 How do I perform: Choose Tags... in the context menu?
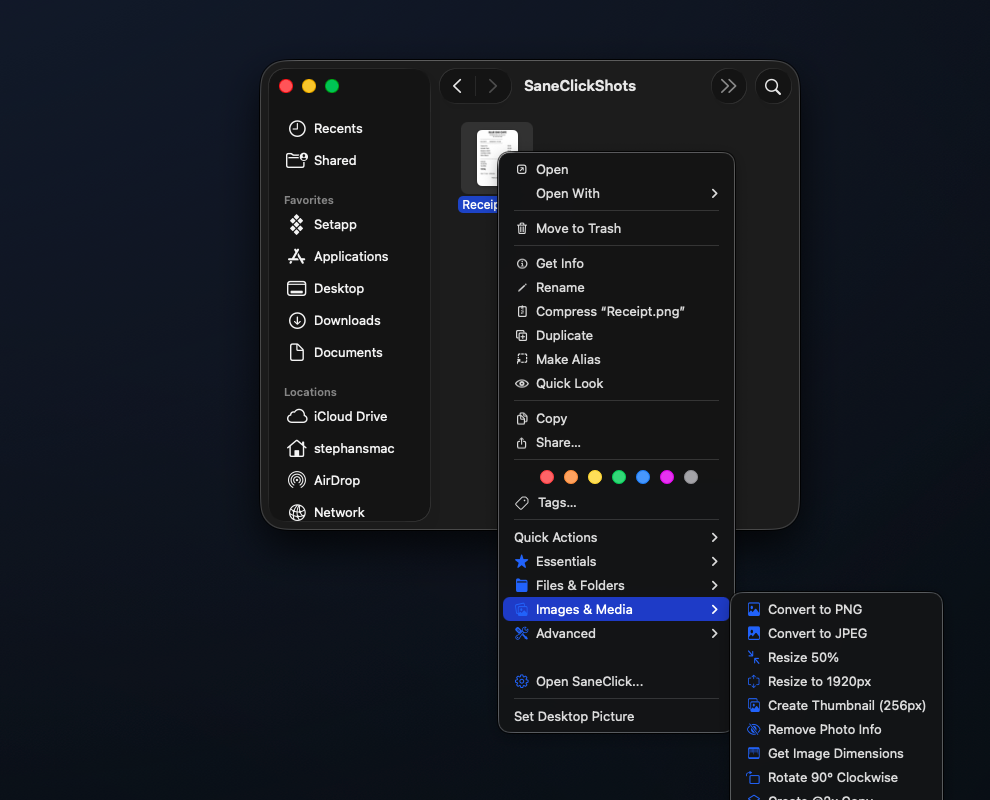[616, 503]
